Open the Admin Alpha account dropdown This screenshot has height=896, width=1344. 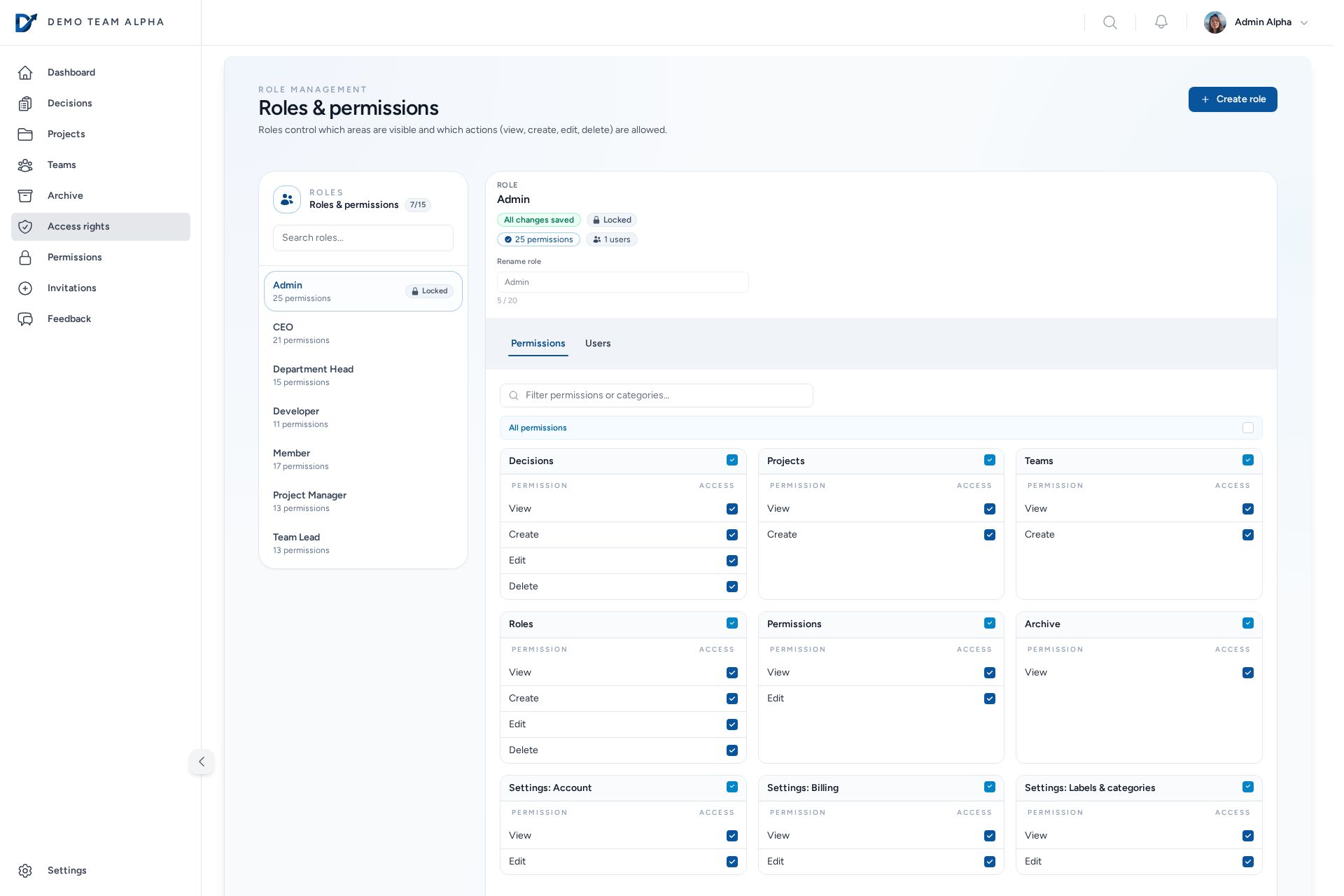click(1263, 22)
